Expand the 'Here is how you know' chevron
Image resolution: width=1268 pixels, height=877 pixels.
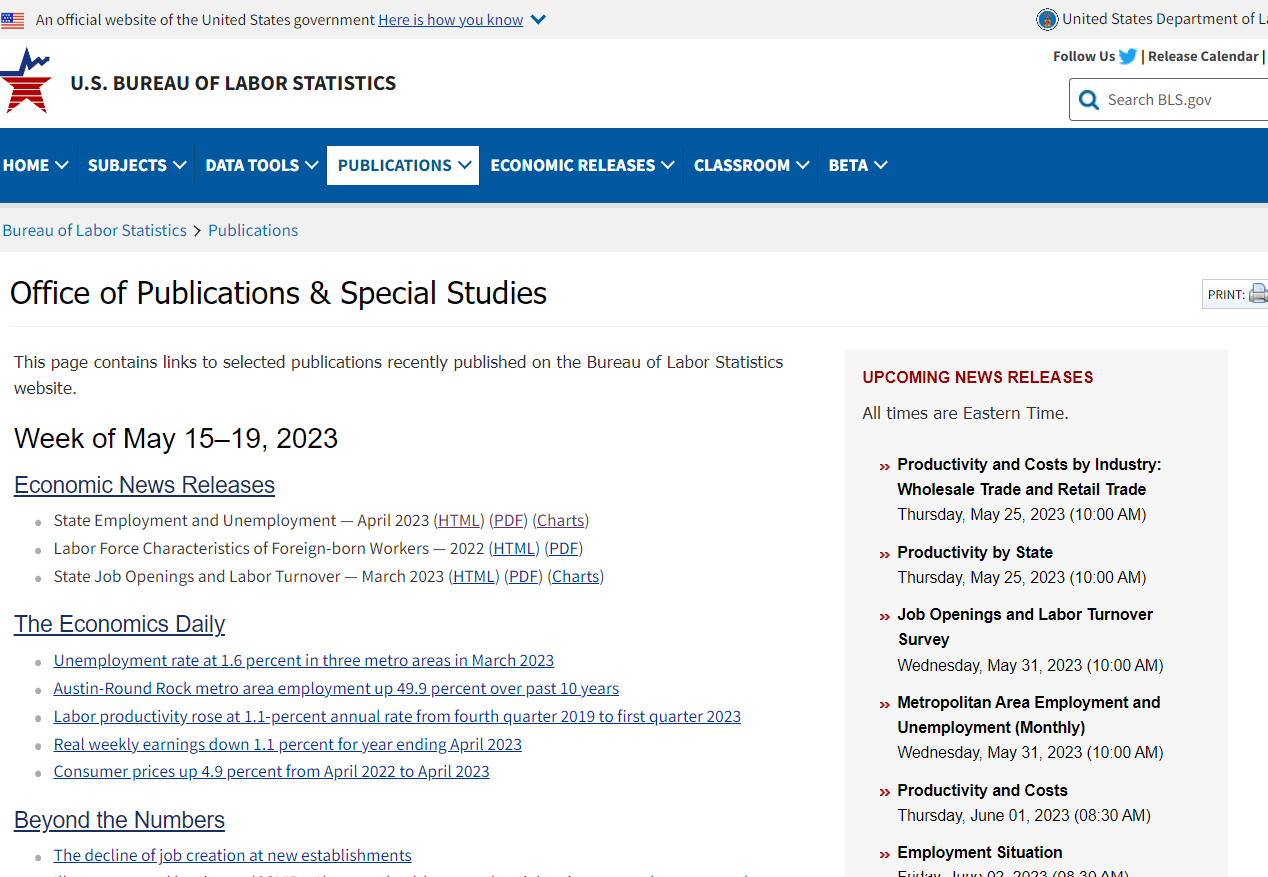[538, 20]
